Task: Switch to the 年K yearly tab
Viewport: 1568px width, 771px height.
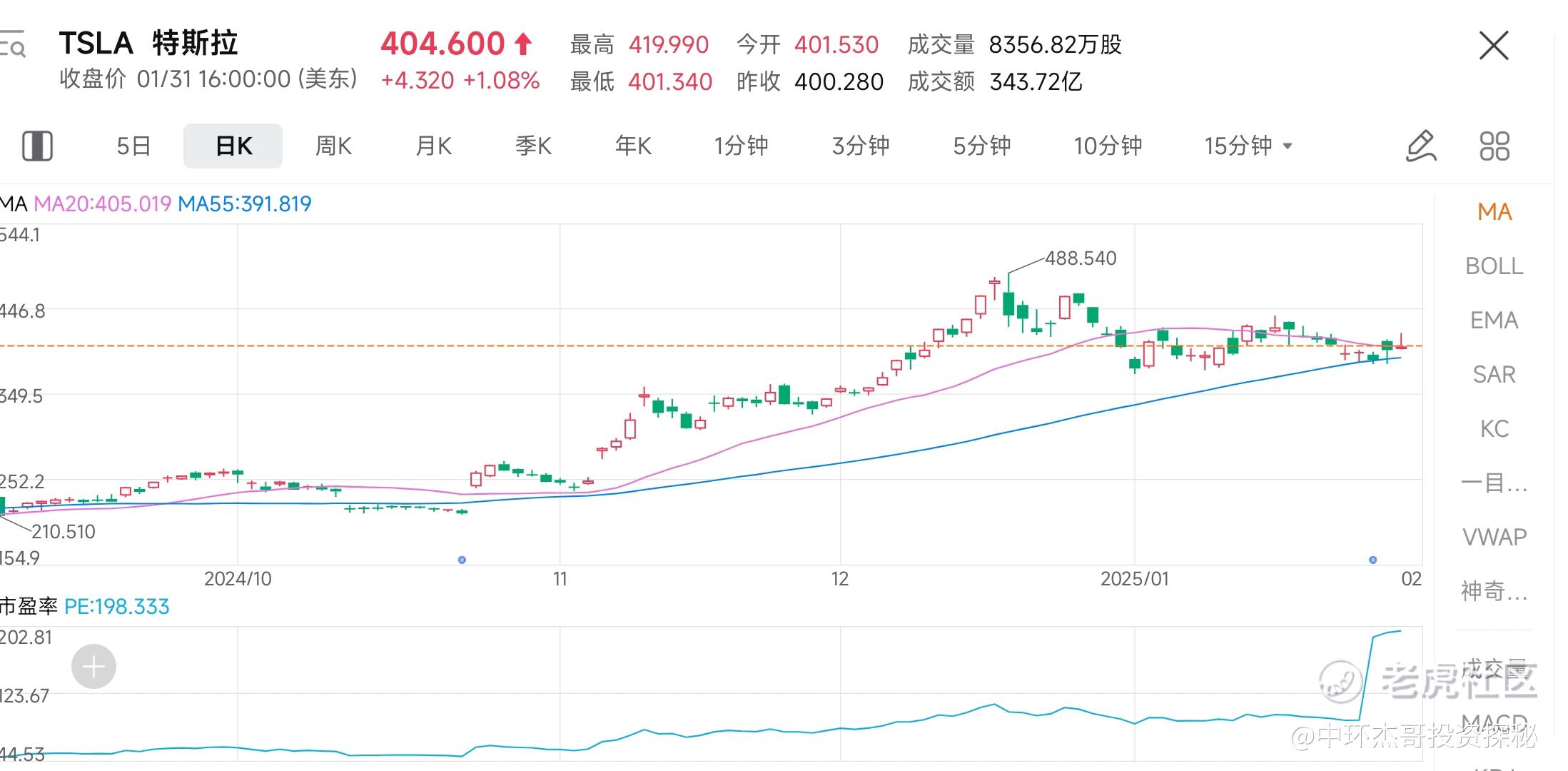Action: point(633,146)
